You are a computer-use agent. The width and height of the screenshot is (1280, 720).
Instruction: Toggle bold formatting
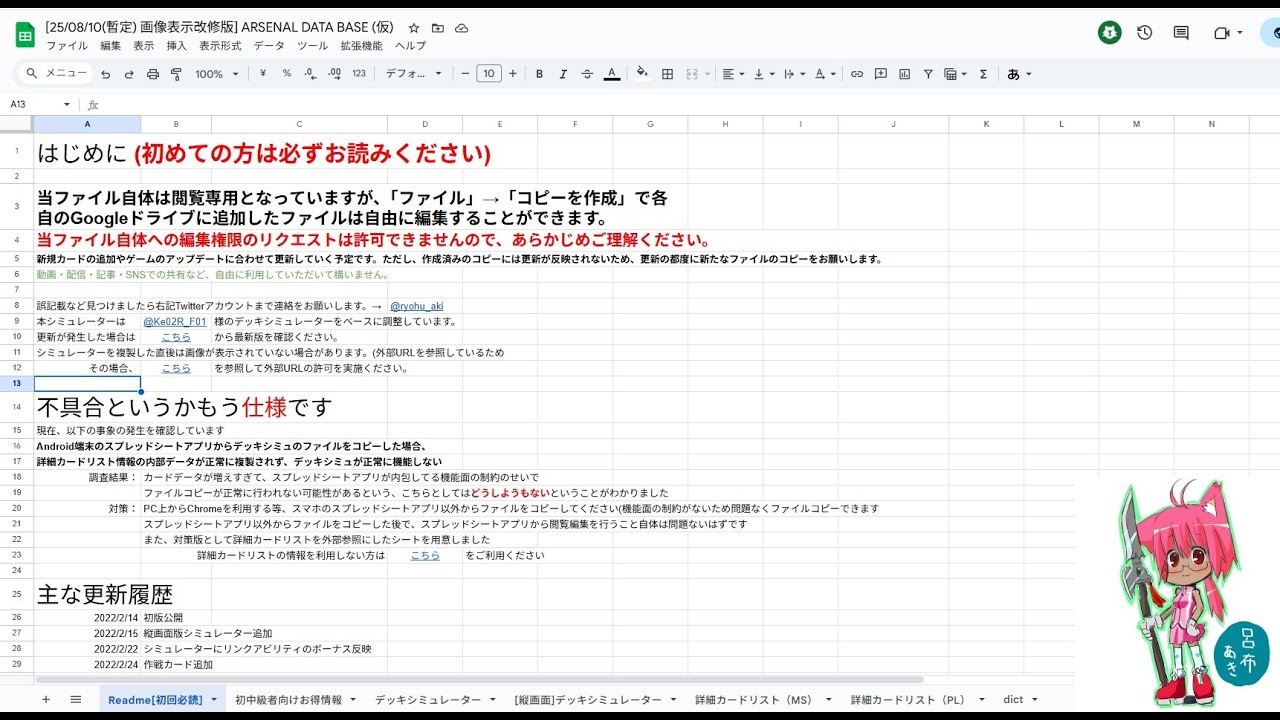coord(539,74)
